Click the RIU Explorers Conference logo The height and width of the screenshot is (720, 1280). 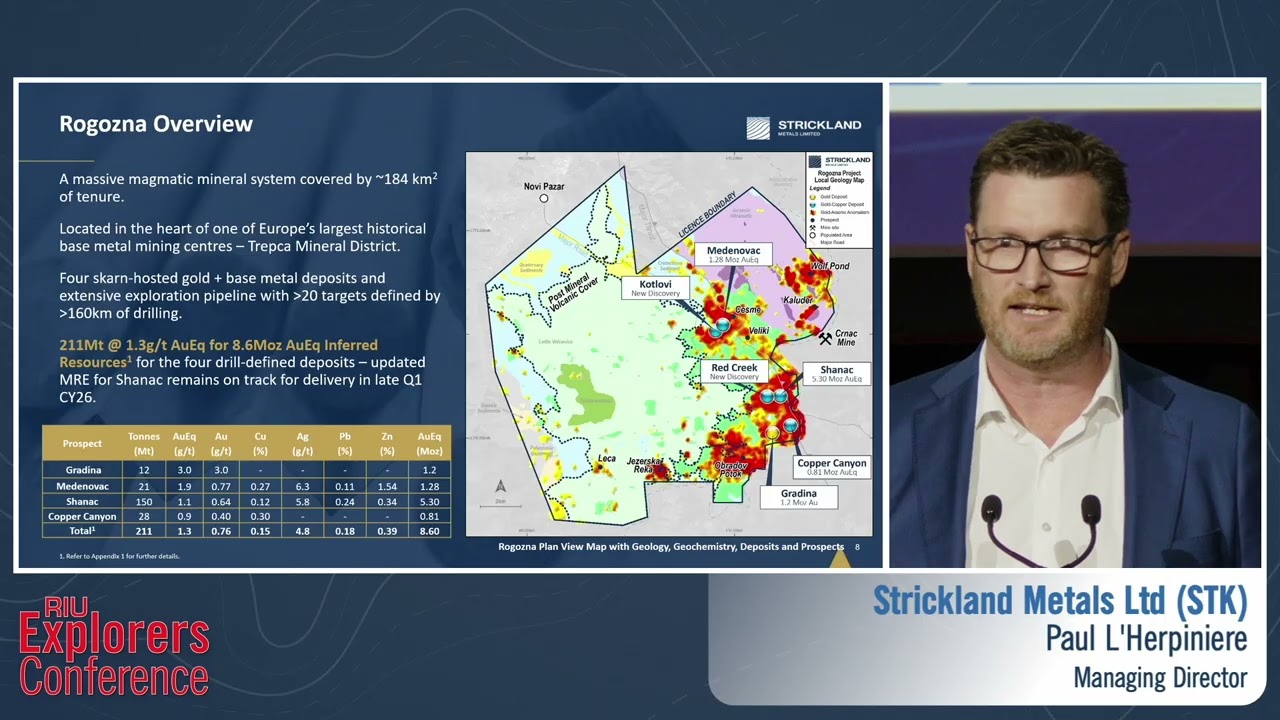point(114,646)
